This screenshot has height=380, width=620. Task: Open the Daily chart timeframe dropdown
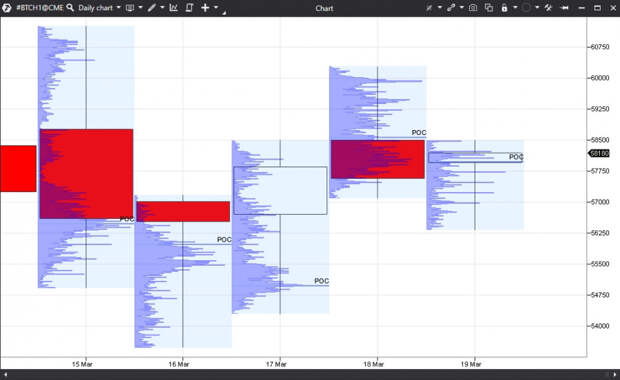tap(99, 8)
